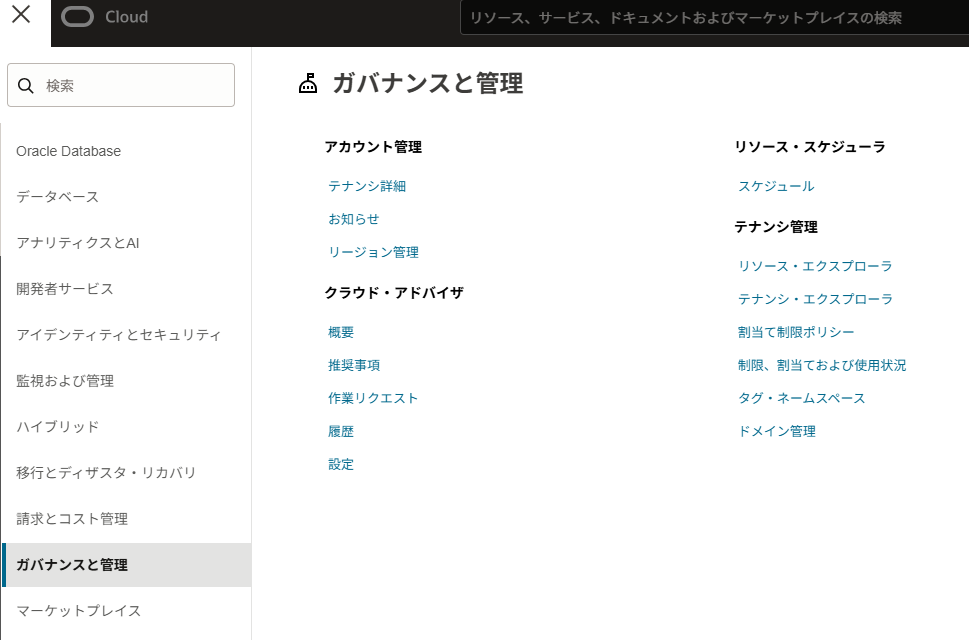Focus the 検索 menu search field
The image size is (969, 640).
[x=121, y=85]
